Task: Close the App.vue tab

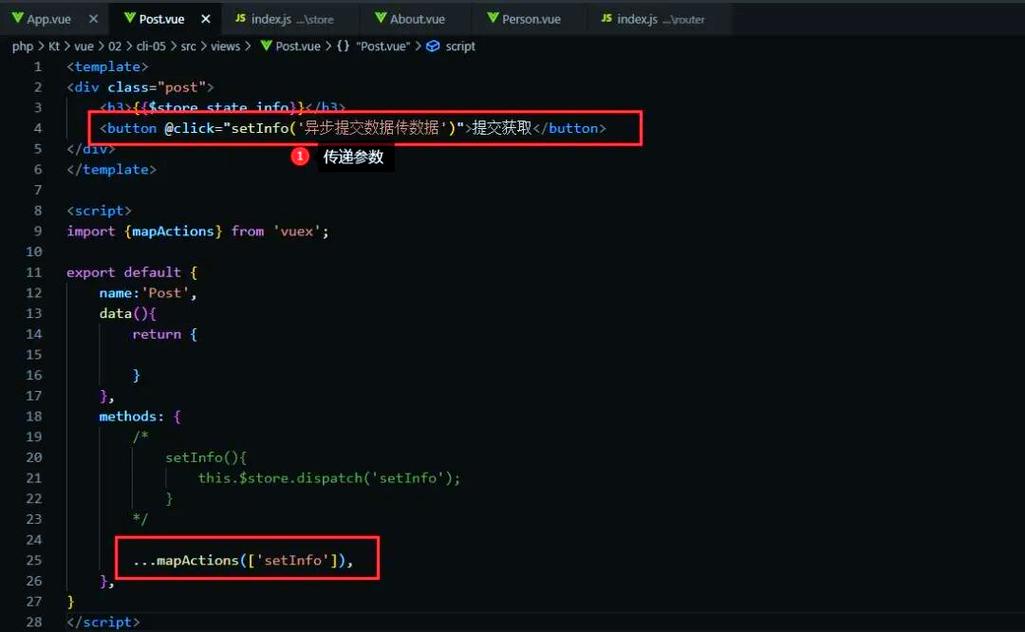Action: click(x=93, y=19)
